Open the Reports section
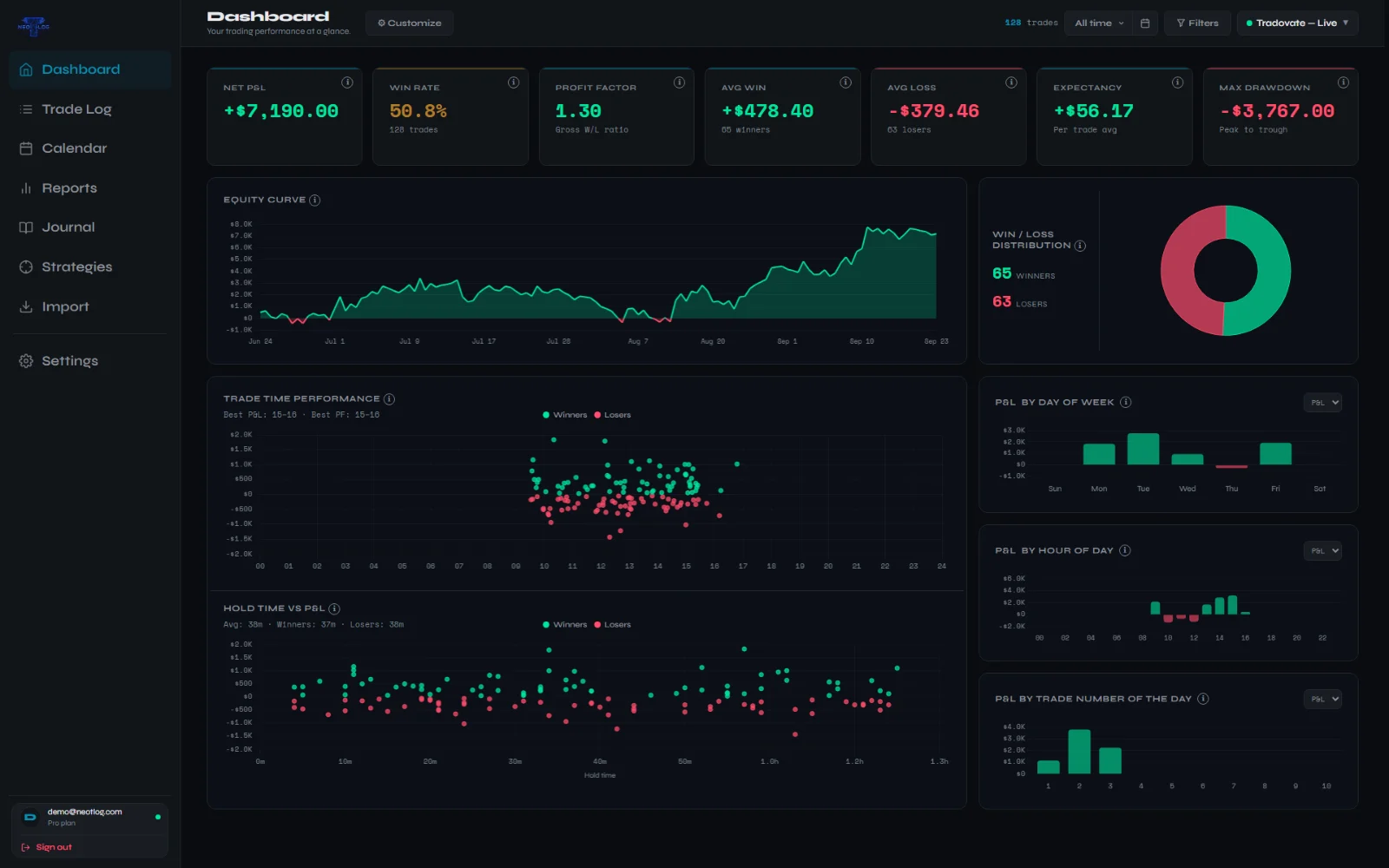The image size is (1389, 868). click(x=90, y=188)
